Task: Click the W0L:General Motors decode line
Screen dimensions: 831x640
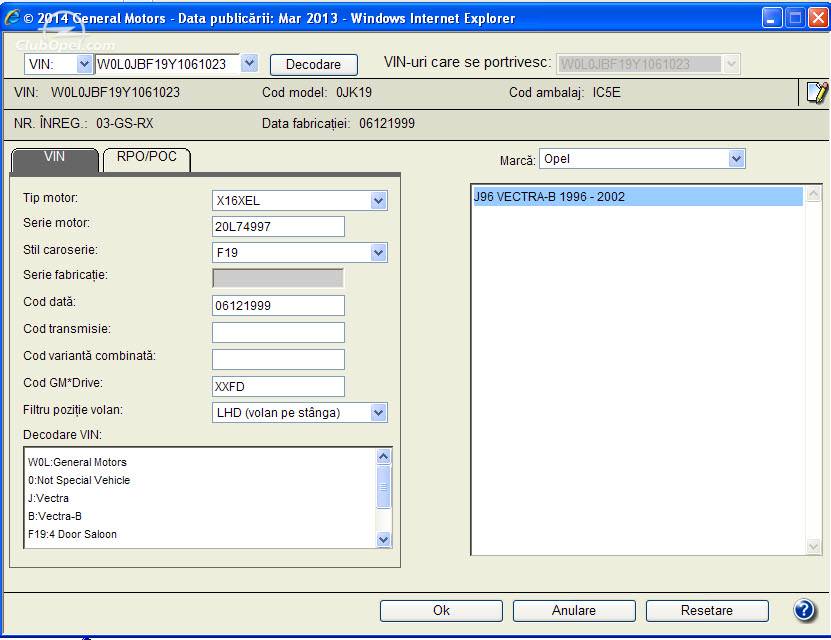Action: (77, 462)
